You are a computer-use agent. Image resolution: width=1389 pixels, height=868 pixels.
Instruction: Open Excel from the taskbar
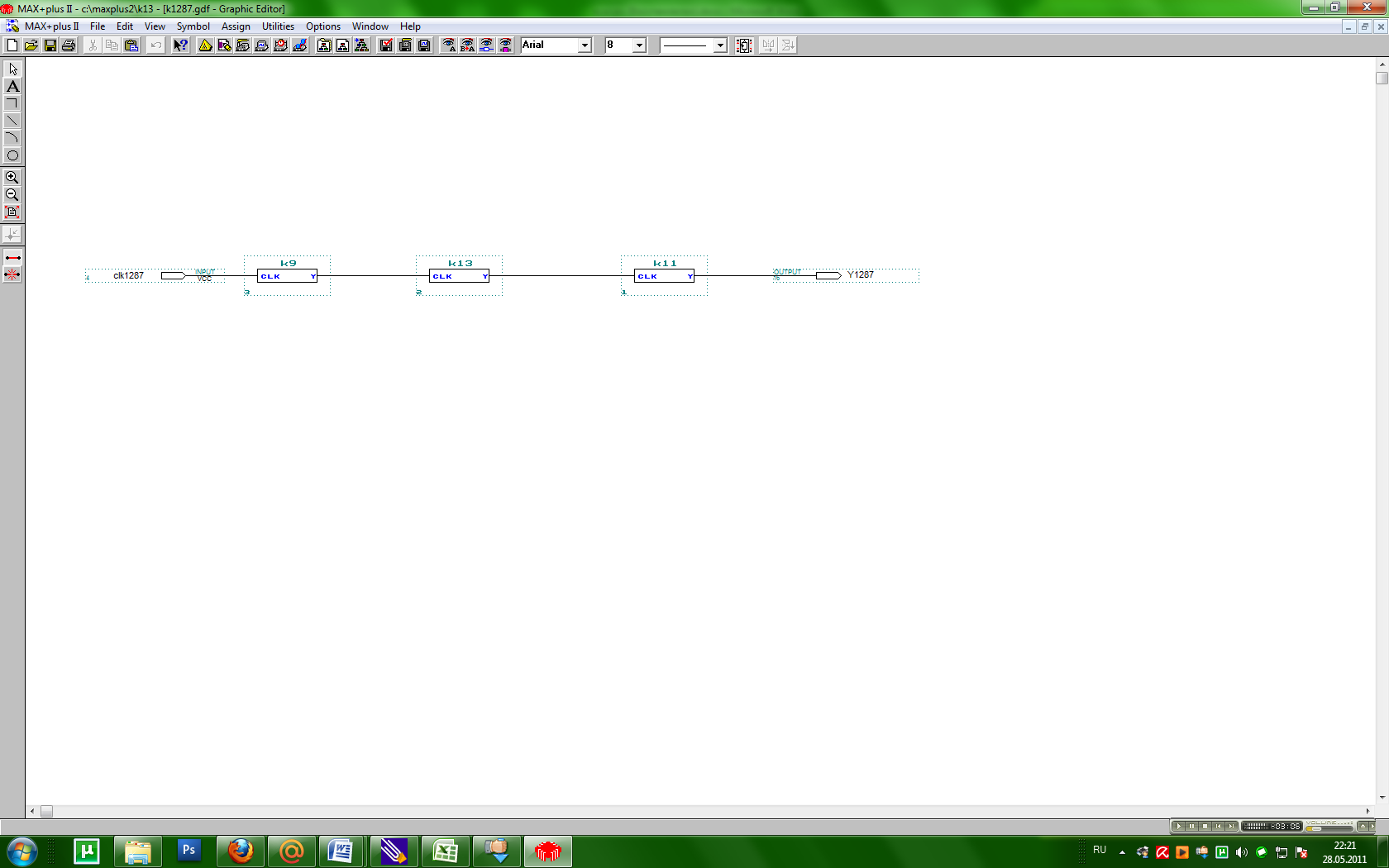pos(446,851)
